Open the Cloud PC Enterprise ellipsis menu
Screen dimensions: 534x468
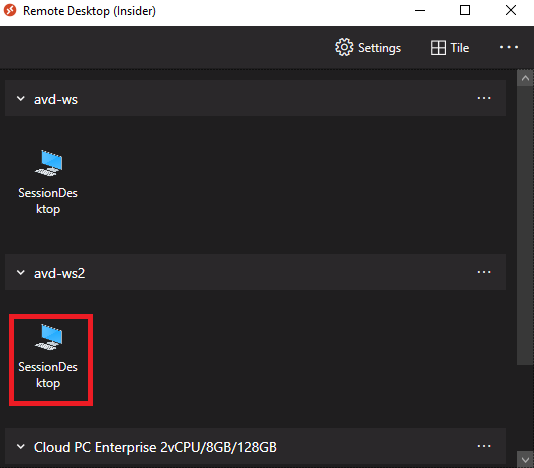(484, 446)
